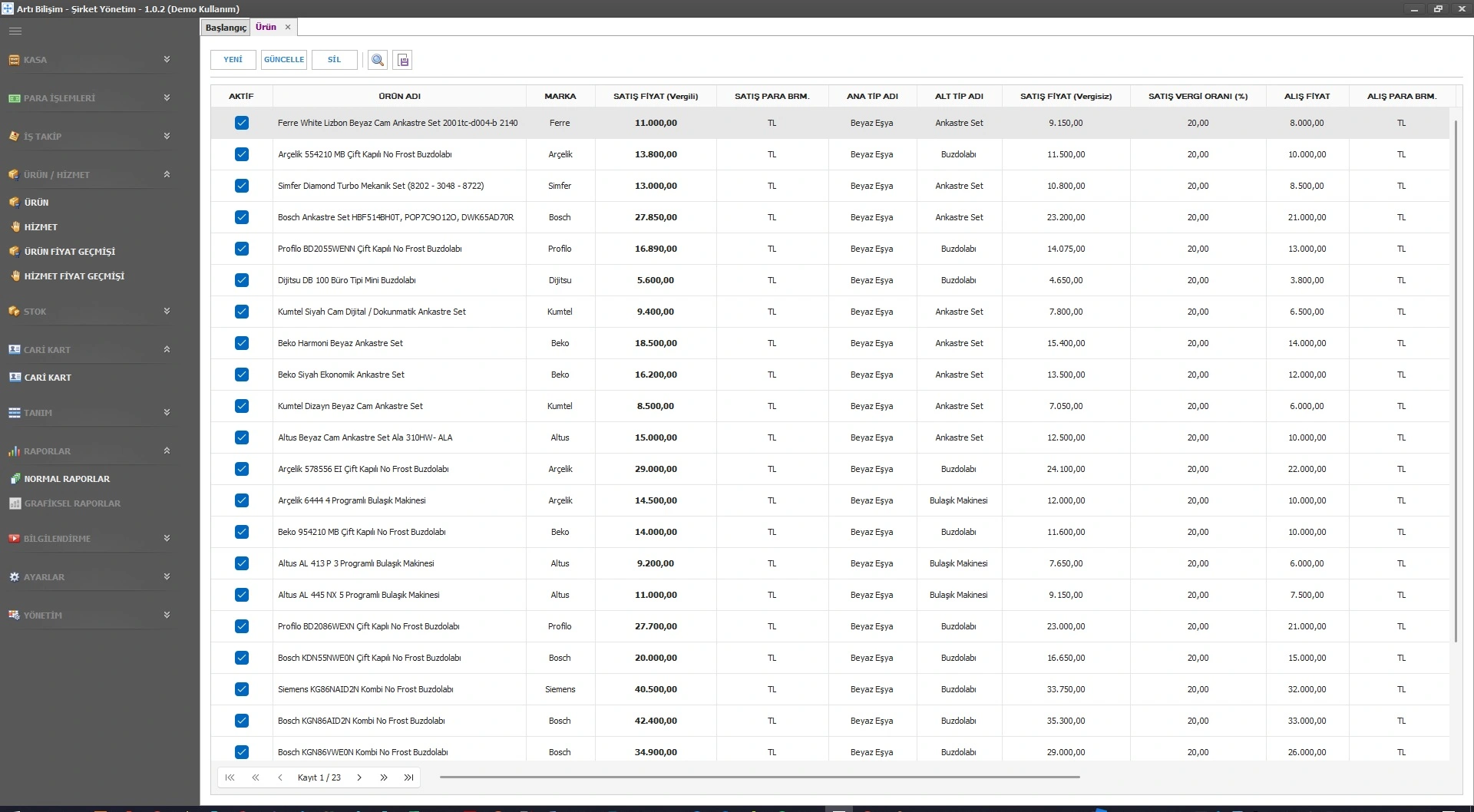Collapse the CARİ KART section chevron
Screen dimensions: 1474x812
[x=167, y=349]
